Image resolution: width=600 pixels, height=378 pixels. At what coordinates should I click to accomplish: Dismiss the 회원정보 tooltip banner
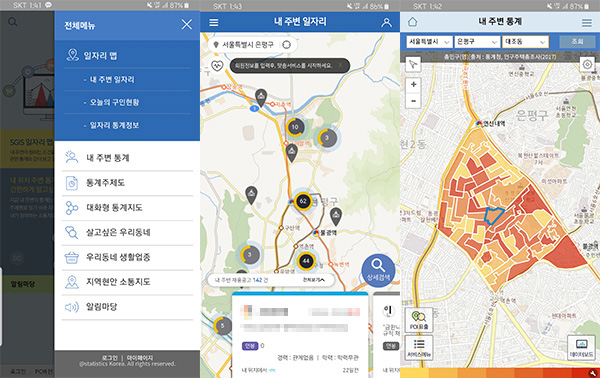click(340, 65)
